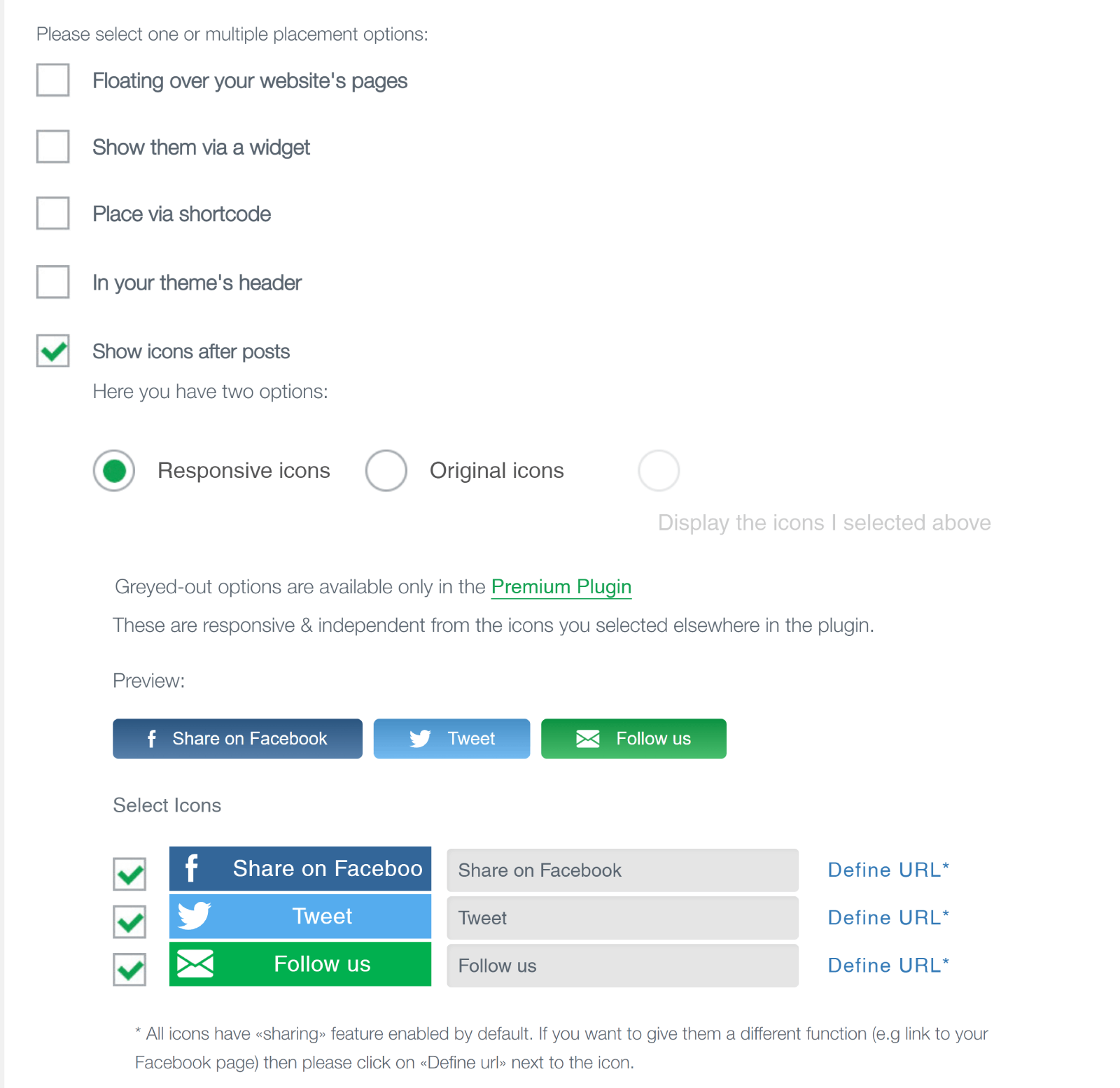Click Define URL next to the Tweet field
This screenshot has width=1120, height=1088.
[888, 917]
